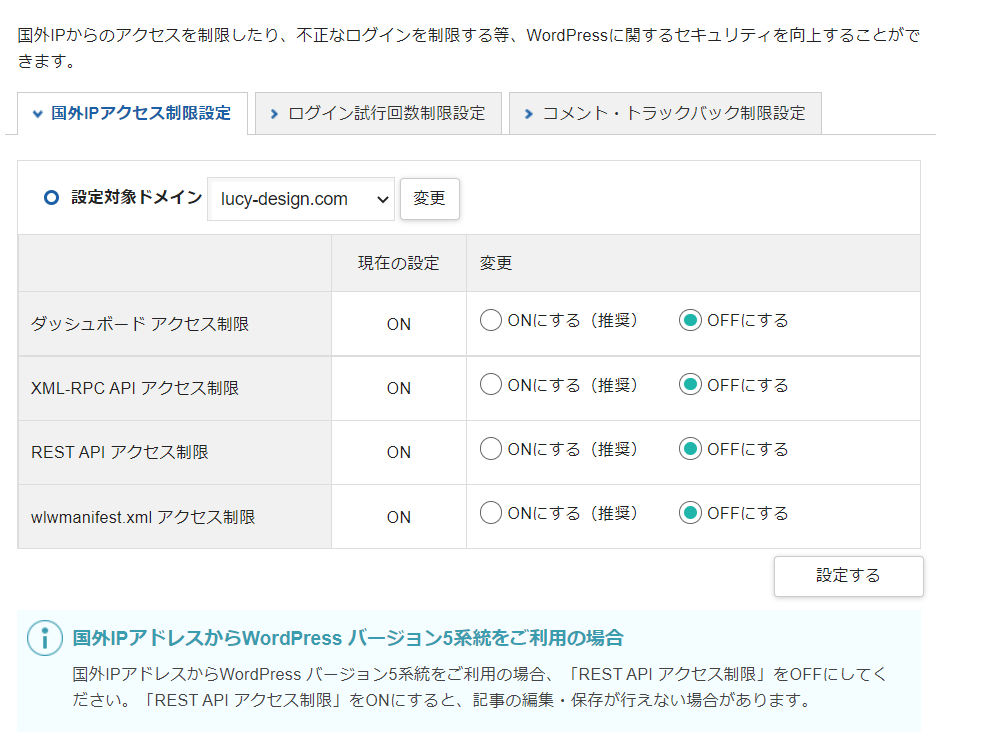Image resolution: width=982 pixels, height=732 pixels.
Task: Select OFFにする for XML-RPC API アクセス制限
Action: [690, 385]
